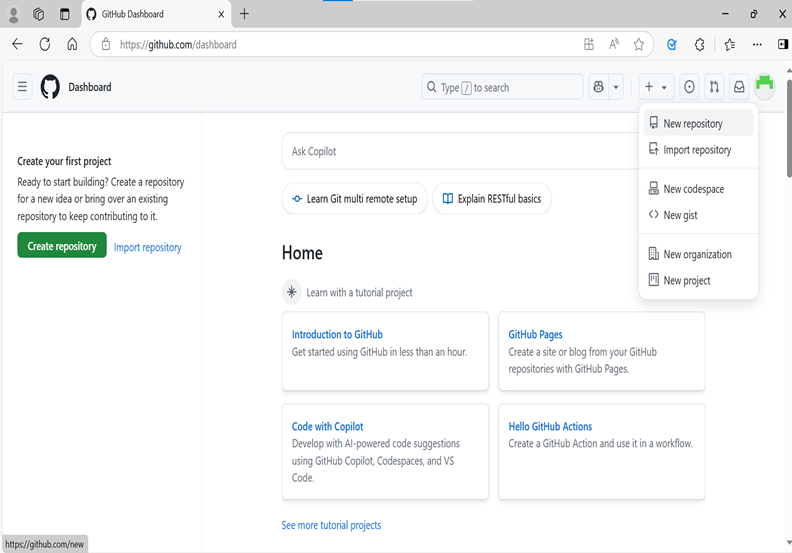Click the Dashboard header title
792x553 pixels.
click(90, 87)
